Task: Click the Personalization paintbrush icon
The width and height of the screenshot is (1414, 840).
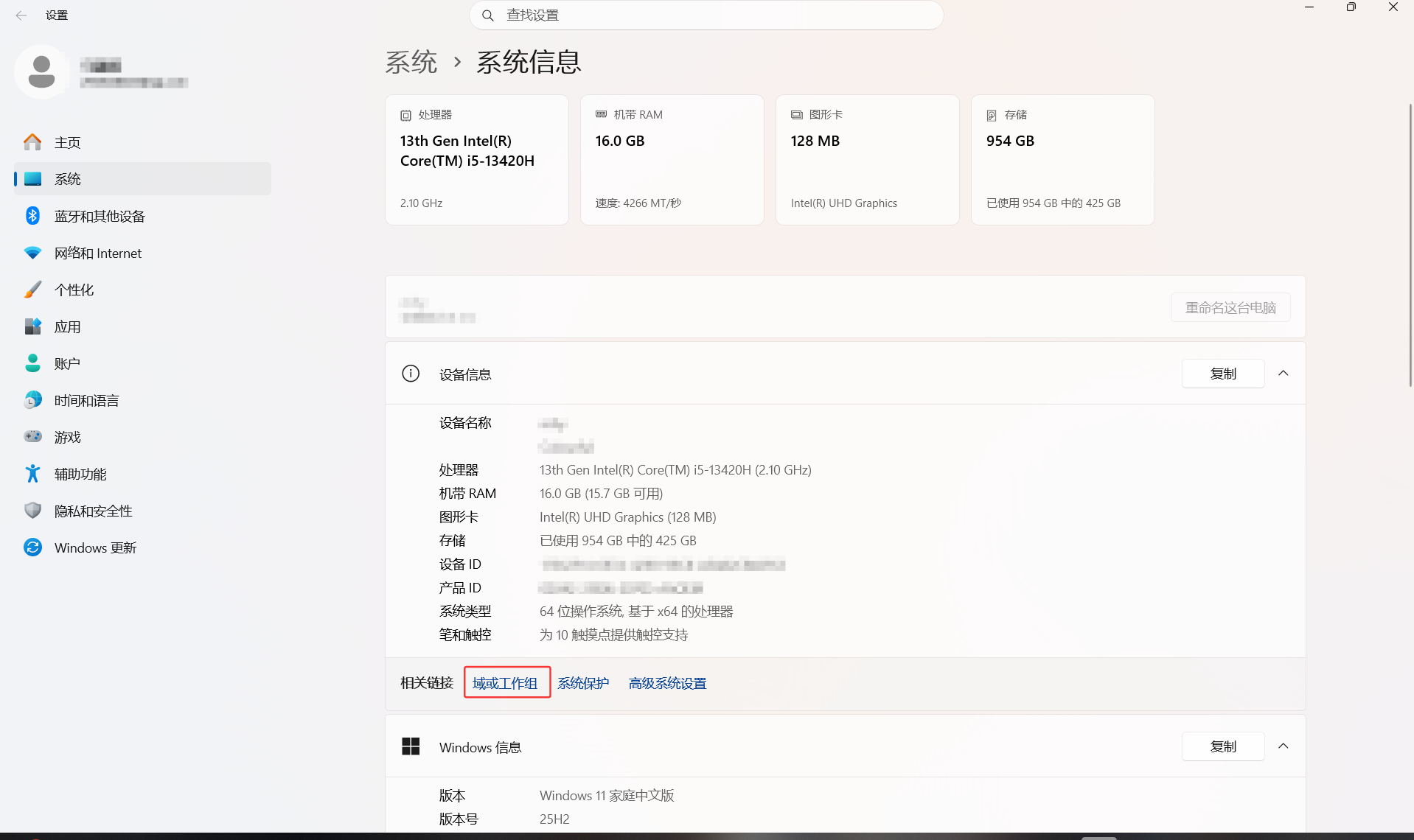Action: tap(32, 290)
